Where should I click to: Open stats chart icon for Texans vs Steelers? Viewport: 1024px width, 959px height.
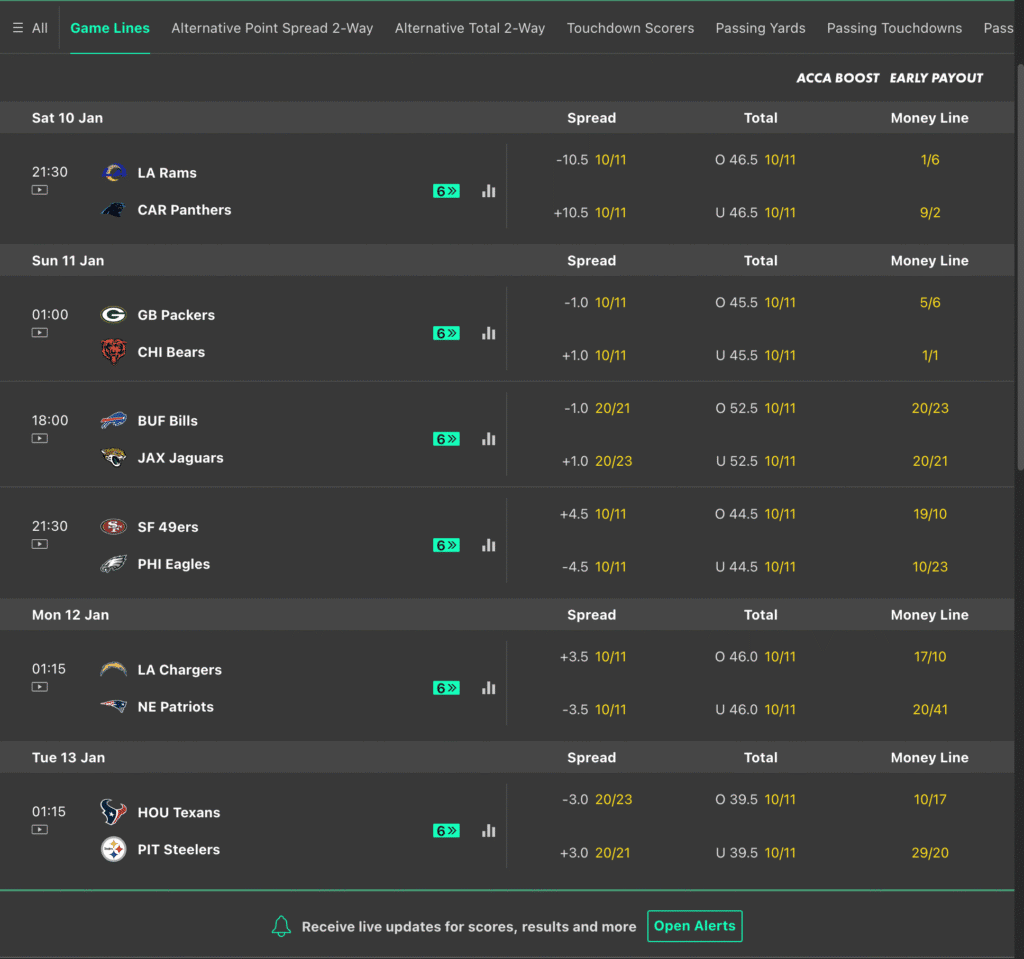[488, 830]
